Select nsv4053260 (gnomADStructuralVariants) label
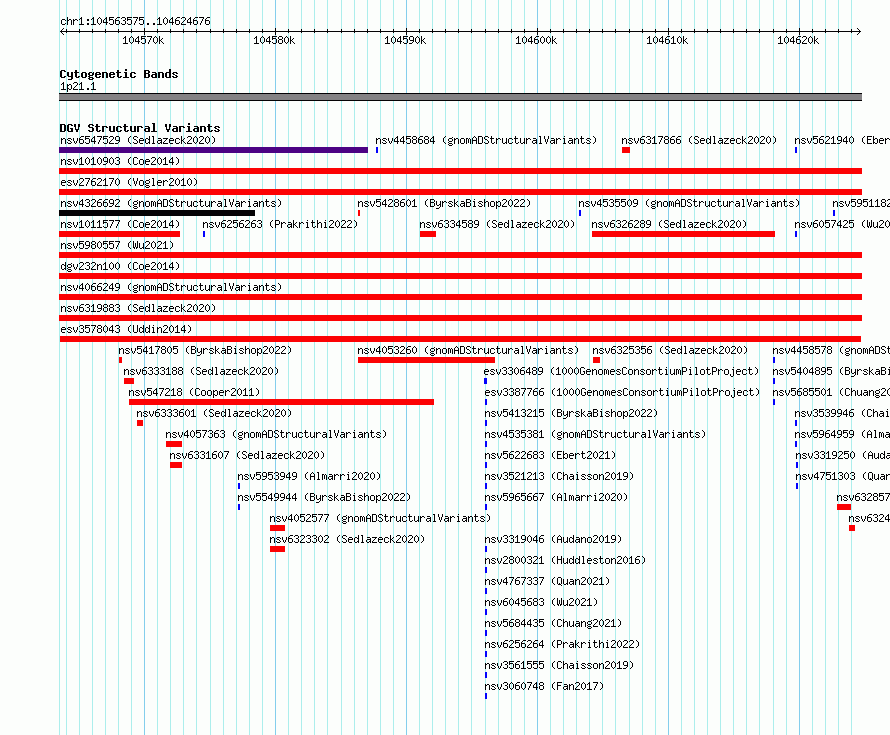Screen dimensions: 890x735 (468, 350)
